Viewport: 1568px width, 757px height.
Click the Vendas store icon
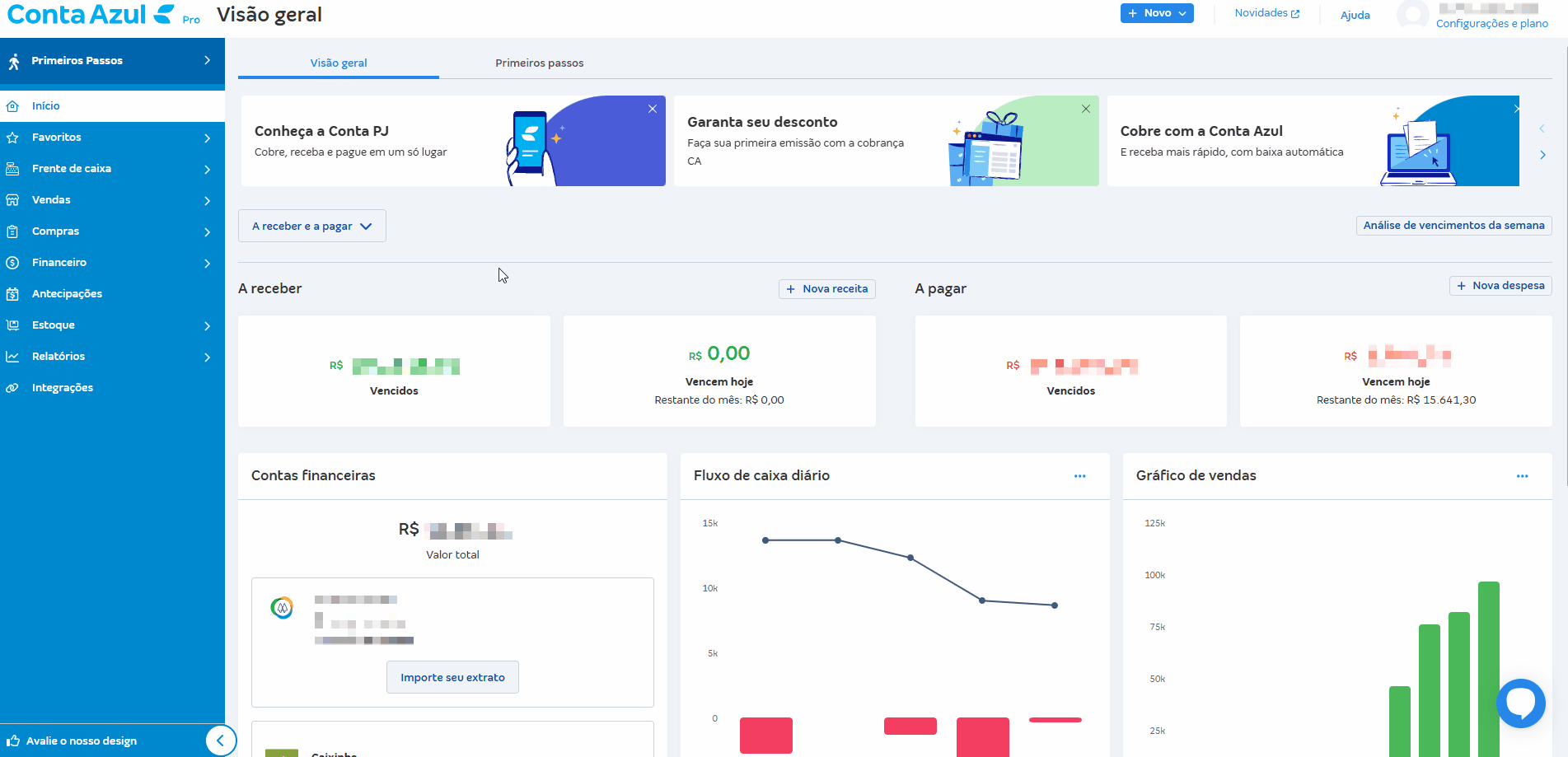click(12, 200)
